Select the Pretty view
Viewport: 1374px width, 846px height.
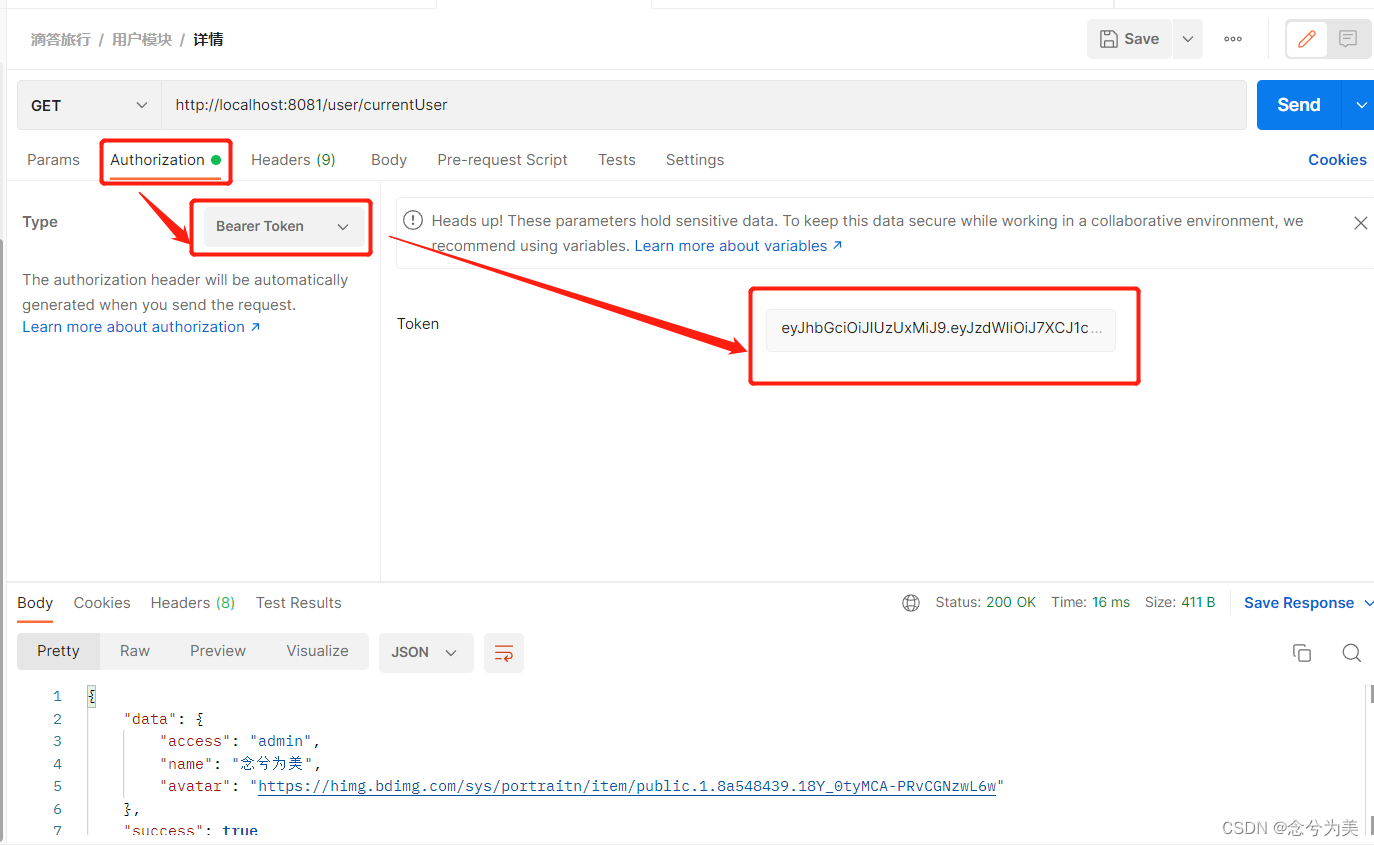pos(58,651)
